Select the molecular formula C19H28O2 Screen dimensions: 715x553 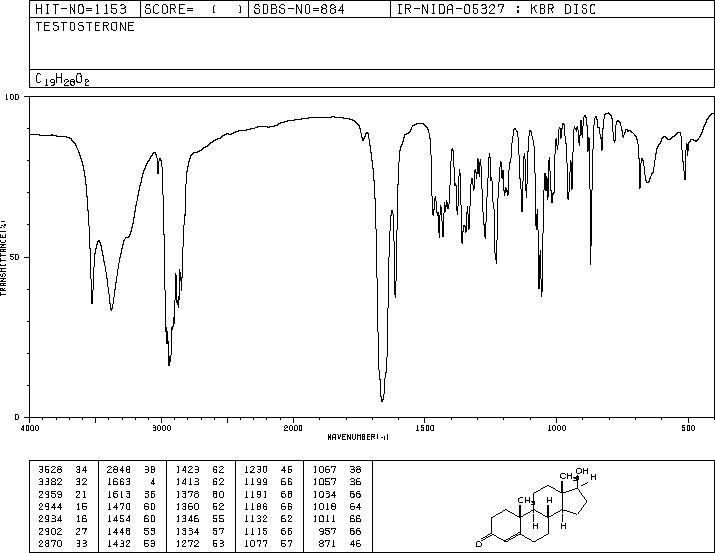[62, 79]
